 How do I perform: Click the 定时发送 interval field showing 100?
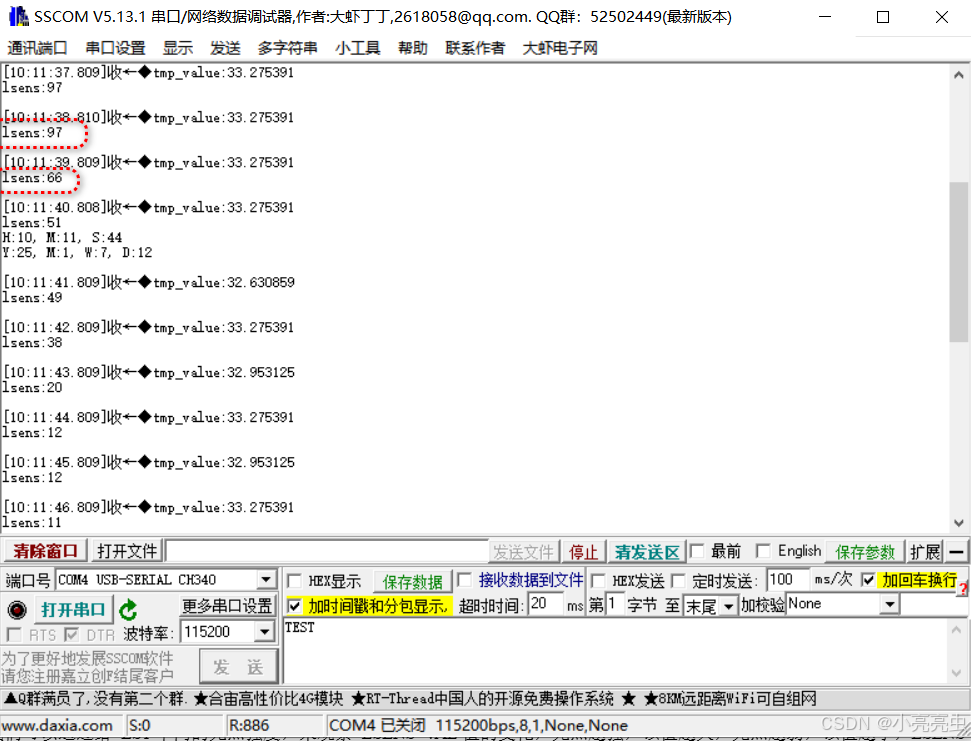pyautogui.click(x=788, y=580)
